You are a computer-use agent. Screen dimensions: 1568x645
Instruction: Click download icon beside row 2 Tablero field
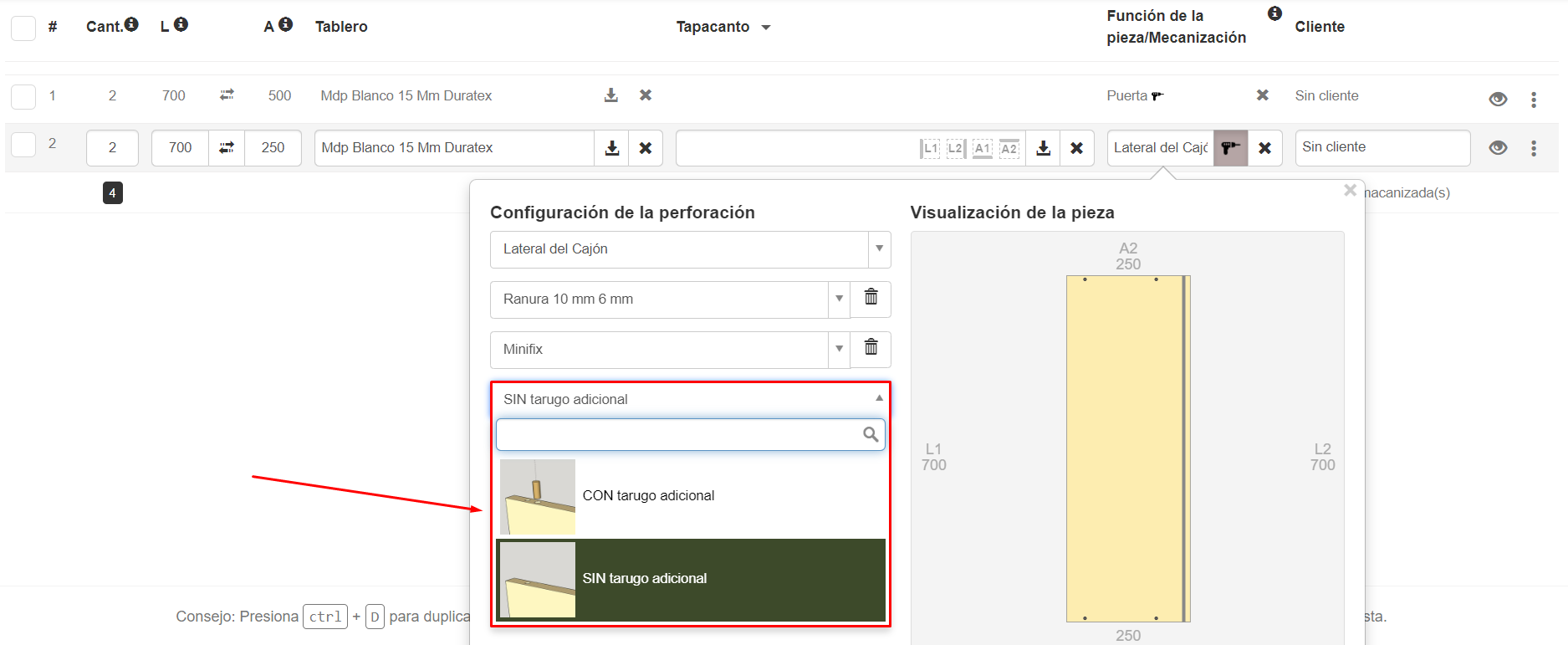(612, 148)
